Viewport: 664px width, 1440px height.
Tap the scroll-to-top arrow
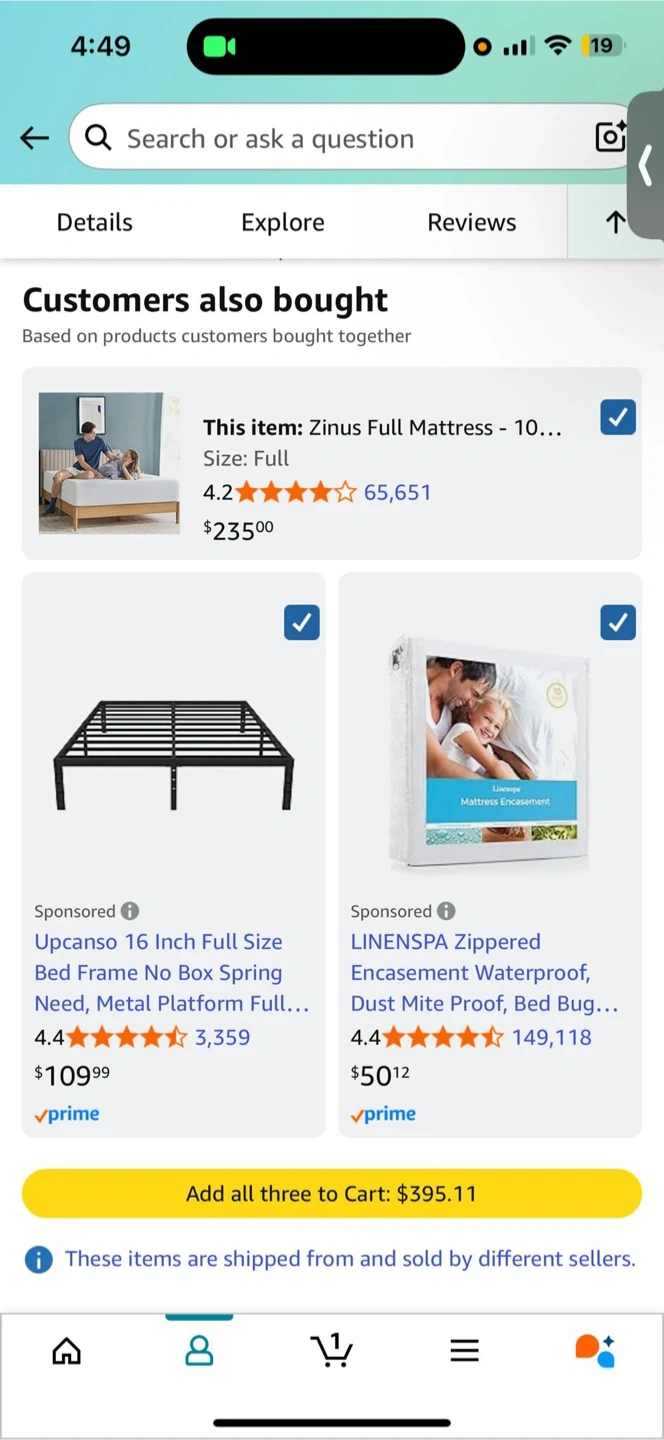point(615,222)
